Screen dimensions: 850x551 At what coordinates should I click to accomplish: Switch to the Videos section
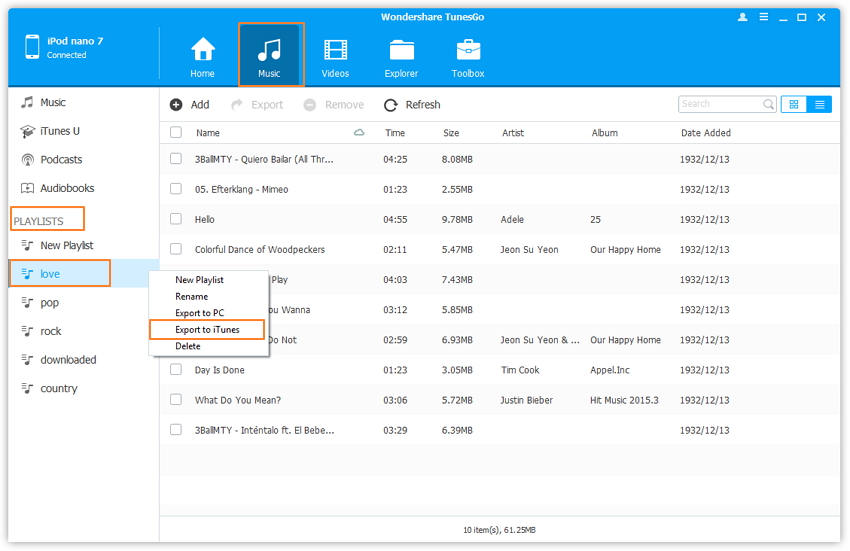click(x=335, y=50)
